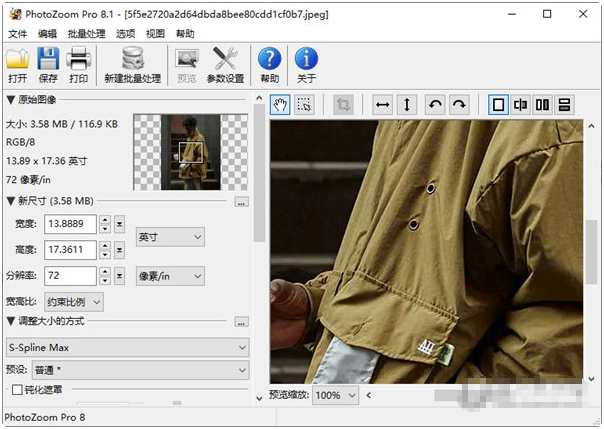The image size is (604, 429).
Task: Open the S-Spline Max resize method dropdown
Action: tap(127, 347)
